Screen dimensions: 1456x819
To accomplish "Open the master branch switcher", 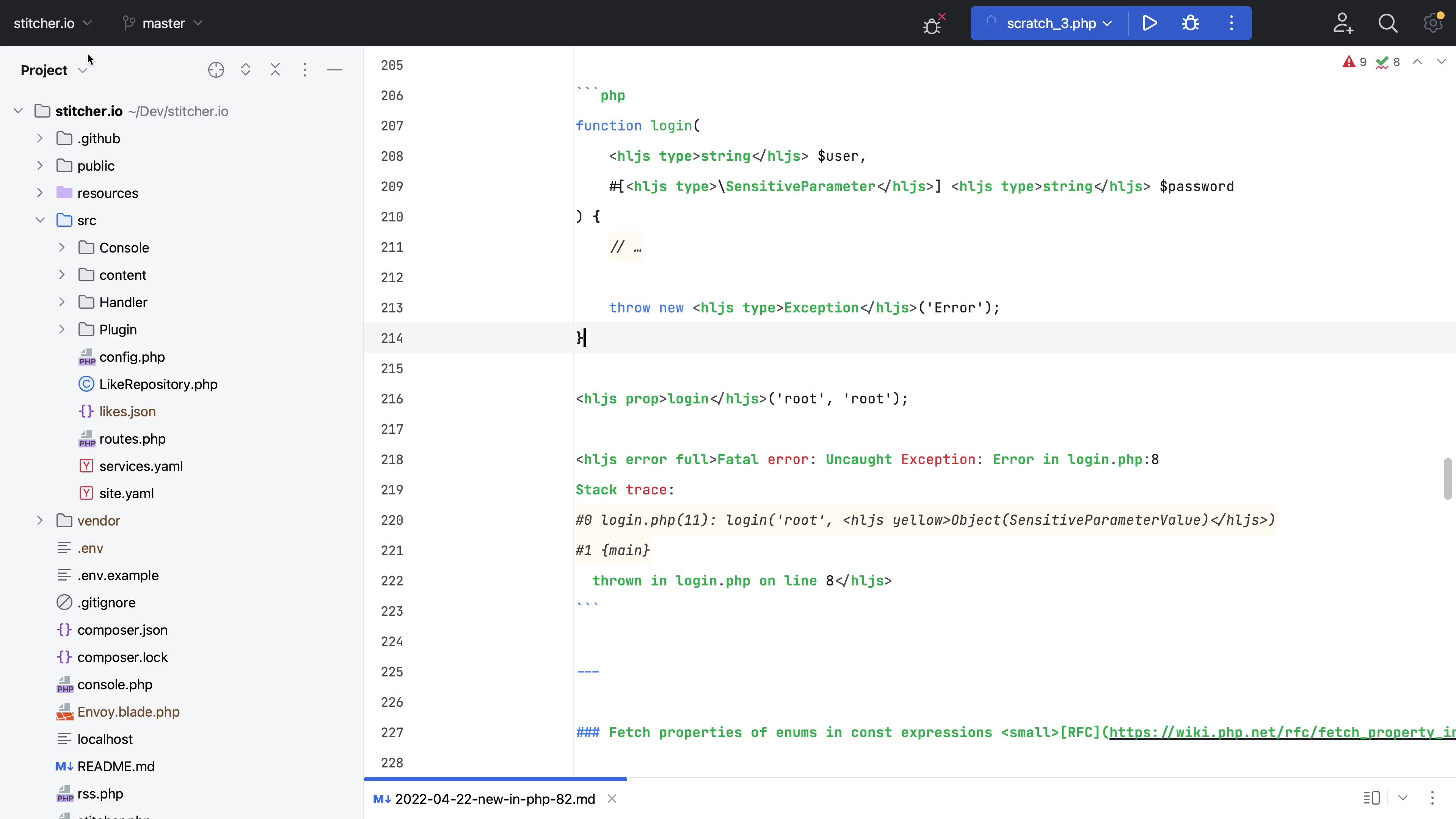I will click(x=162, y=23).
